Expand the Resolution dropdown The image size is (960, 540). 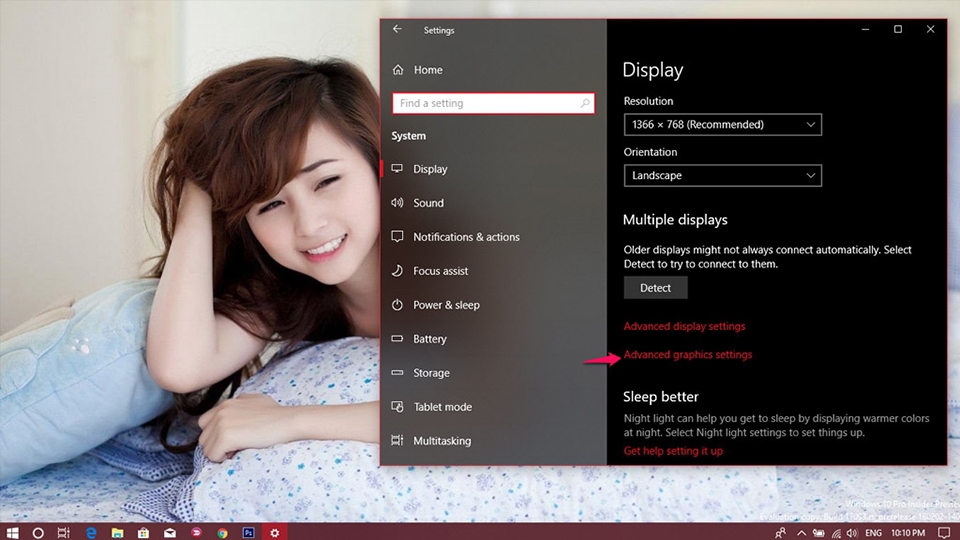722,124
